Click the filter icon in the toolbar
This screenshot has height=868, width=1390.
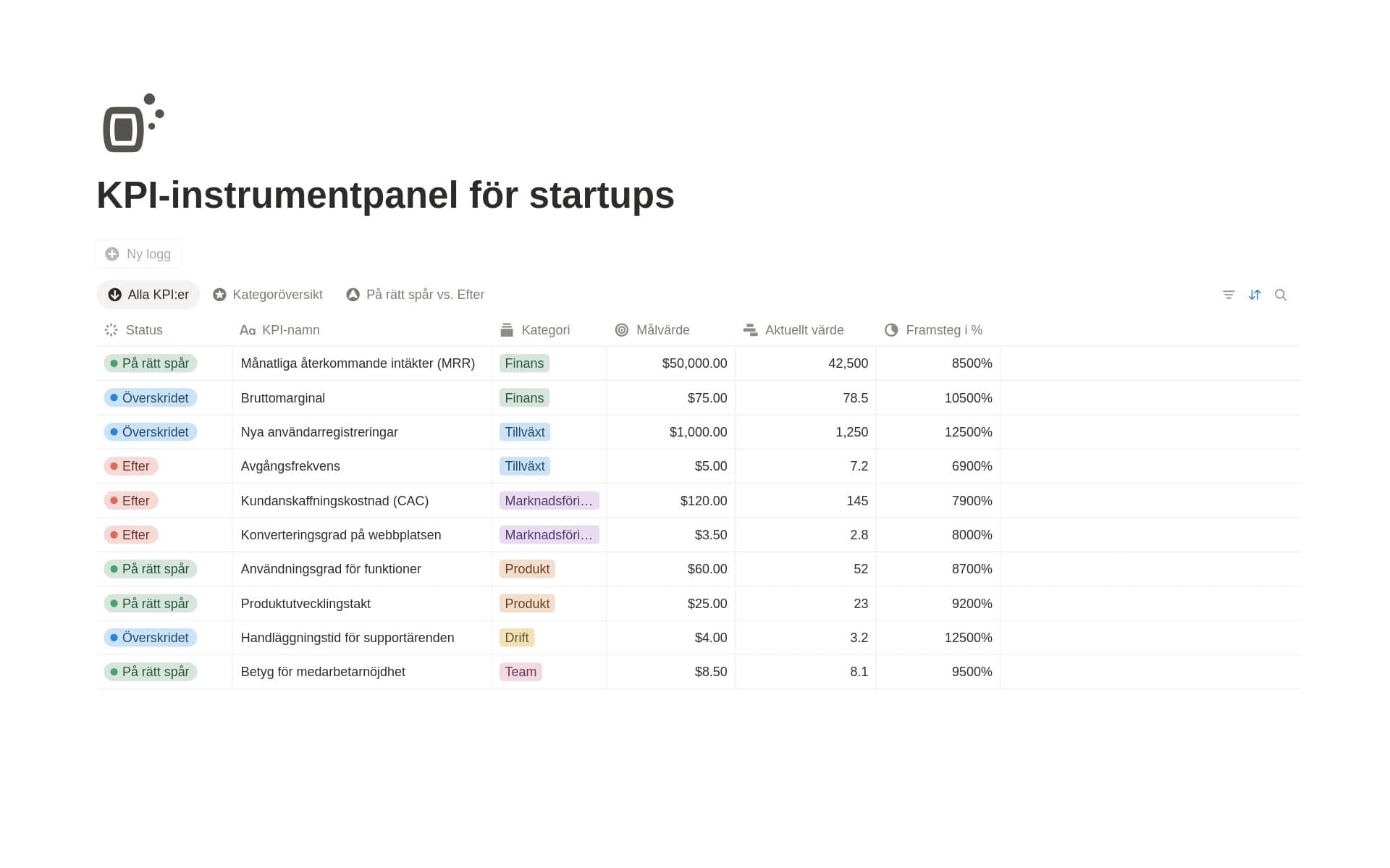tap(1229, 295)
